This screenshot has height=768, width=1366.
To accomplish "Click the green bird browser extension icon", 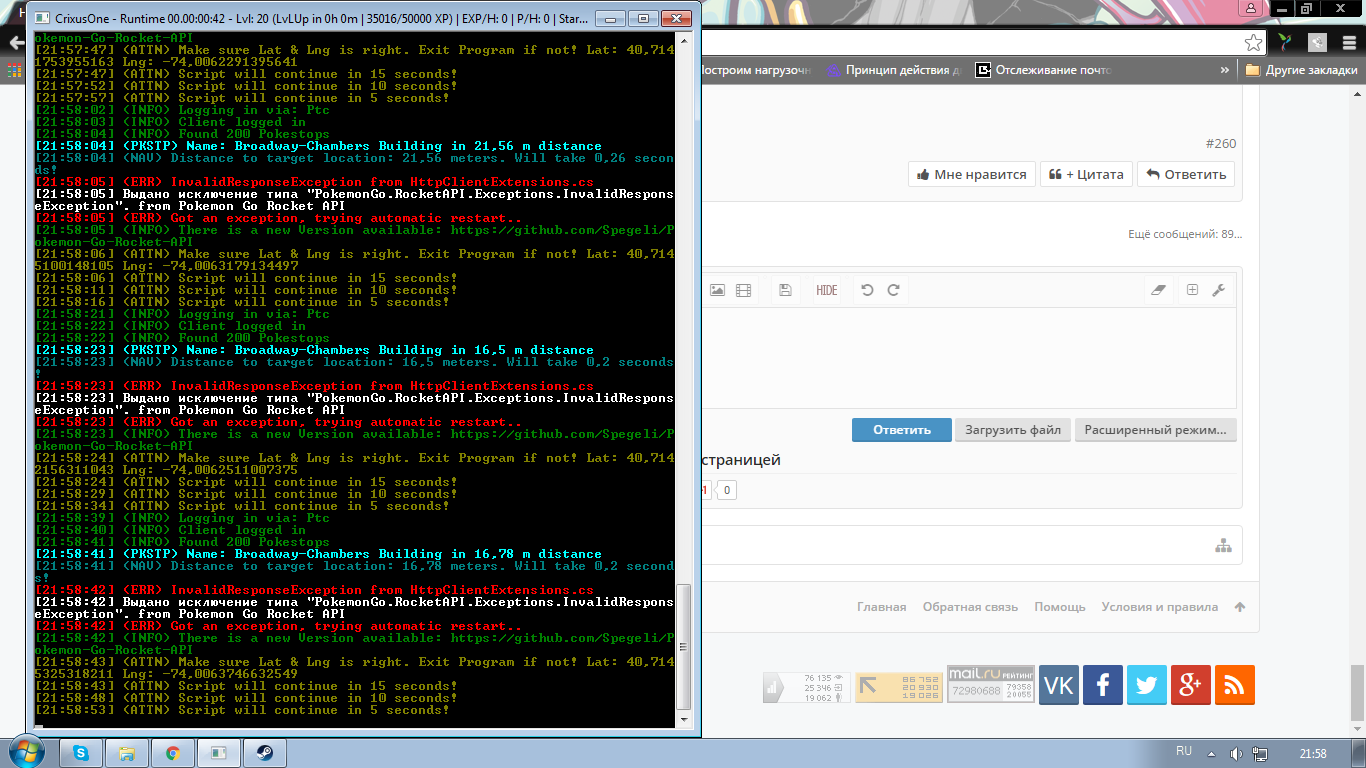I will 1286,43.
